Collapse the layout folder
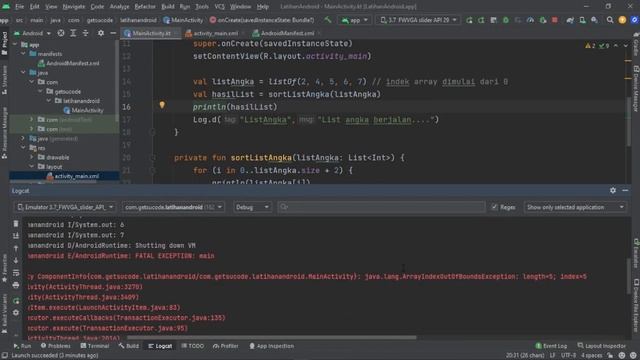The image size is (640, 360). (31, 167)
